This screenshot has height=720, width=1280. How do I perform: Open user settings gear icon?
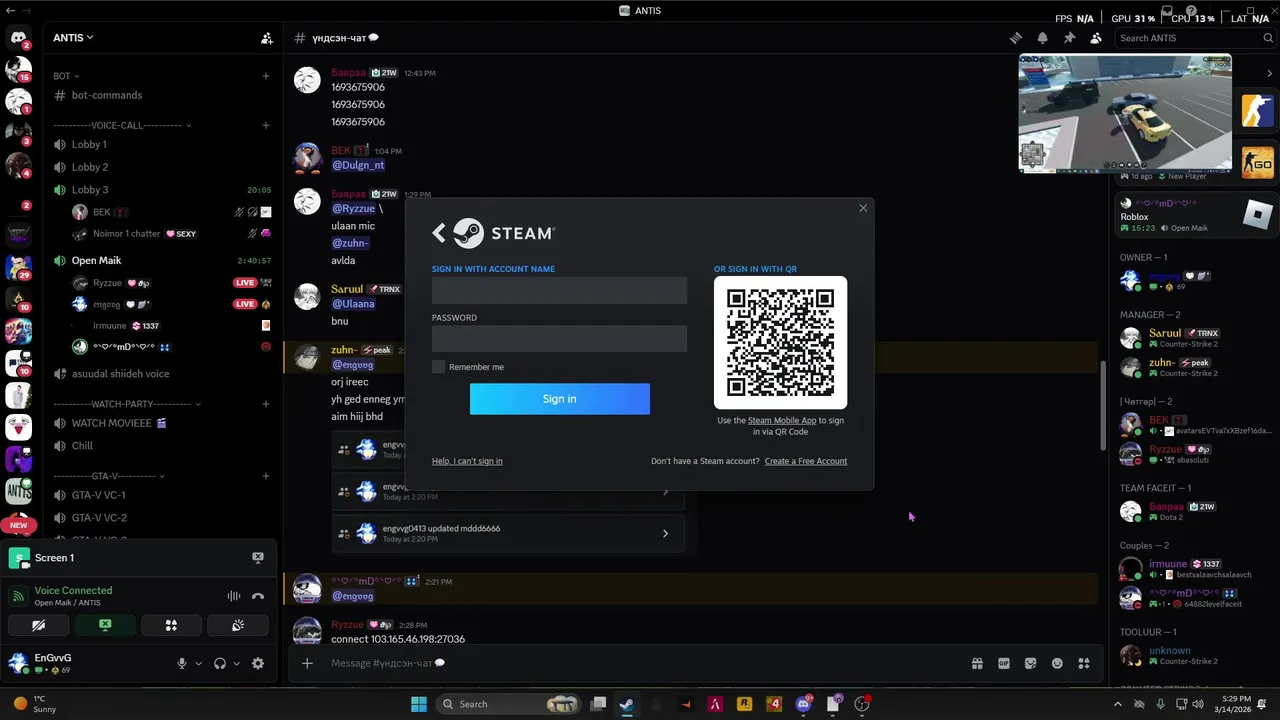(x=258, y=663)
